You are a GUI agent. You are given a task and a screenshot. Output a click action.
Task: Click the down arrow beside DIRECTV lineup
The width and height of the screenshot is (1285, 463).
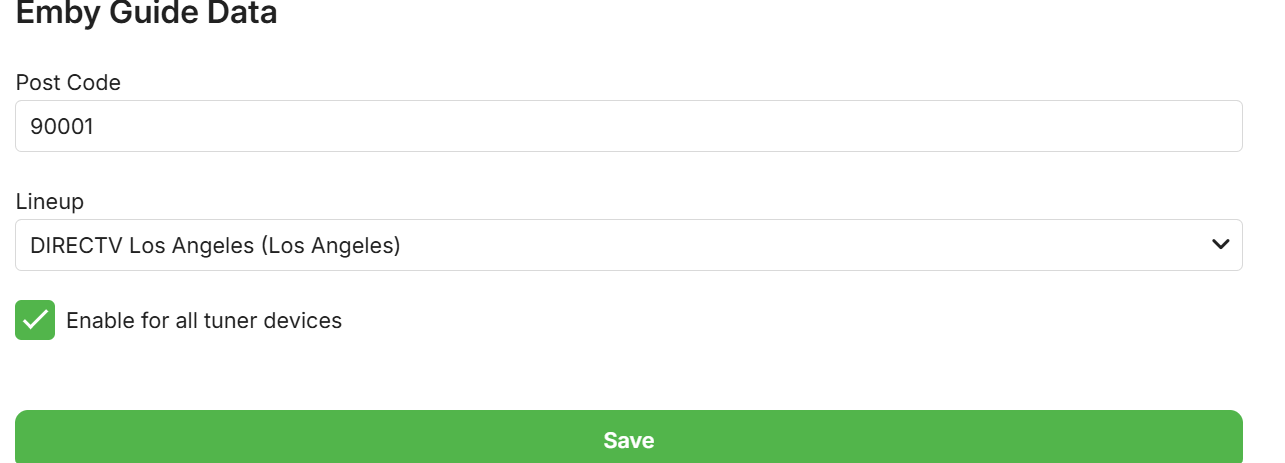click(x=1220, y=245)
